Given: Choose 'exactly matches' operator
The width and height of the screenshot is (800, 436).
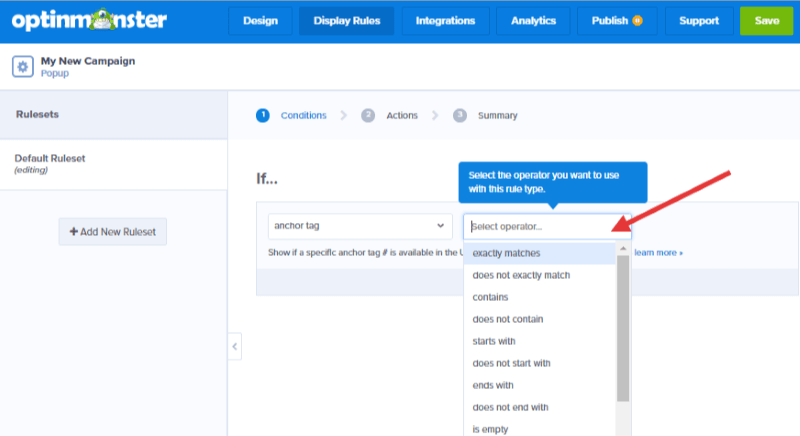Looking at the screenshot, I should (x=539, y=253).
